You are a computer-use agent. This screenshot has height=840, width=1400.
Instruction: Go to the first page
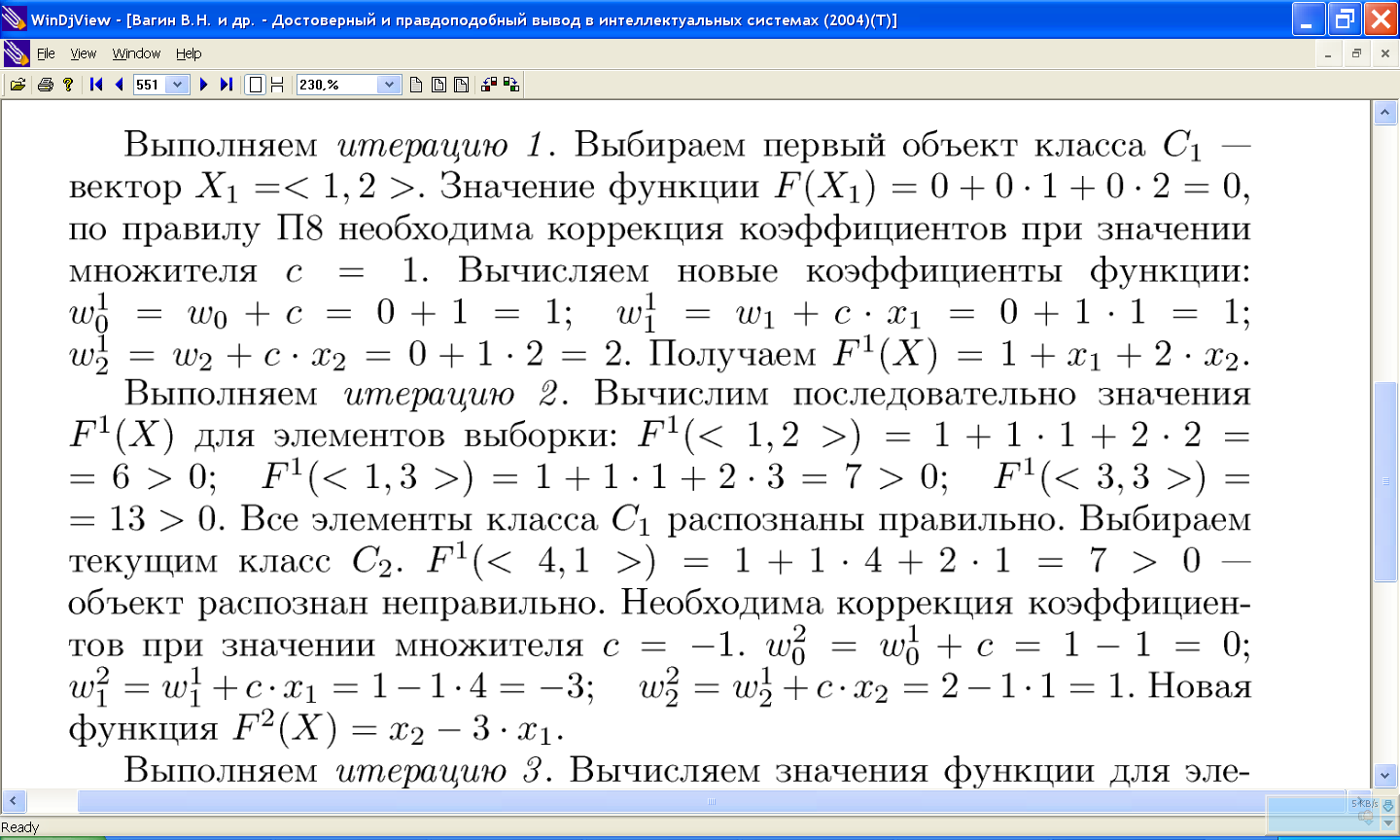96,85
